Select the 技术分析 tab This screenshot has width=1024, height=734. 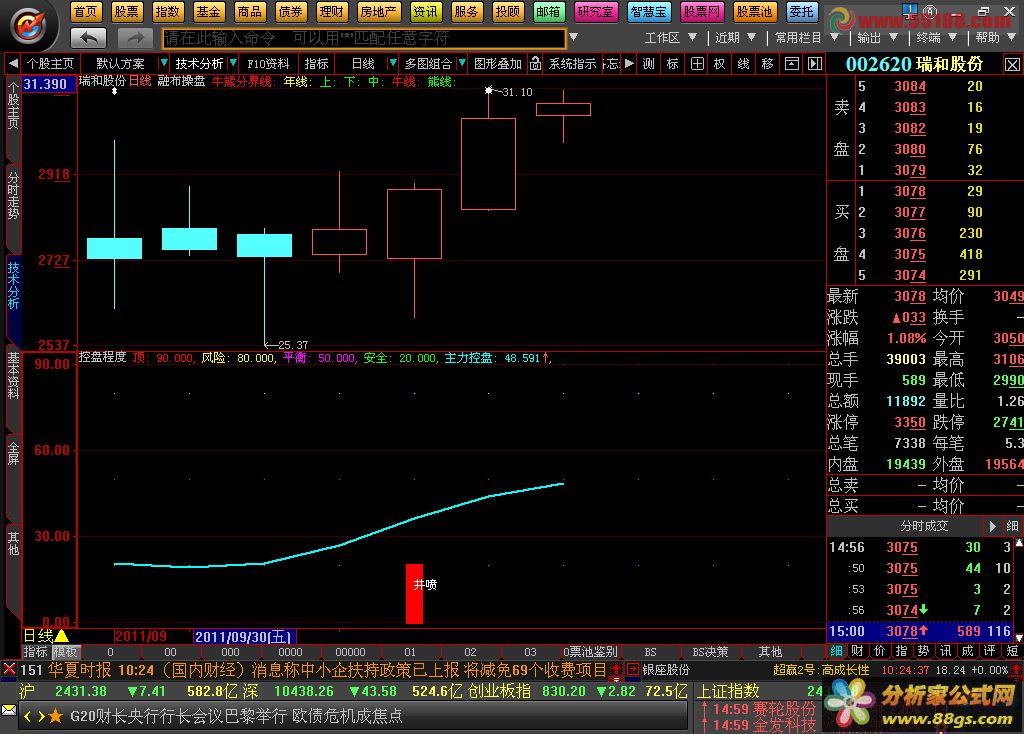199,63
